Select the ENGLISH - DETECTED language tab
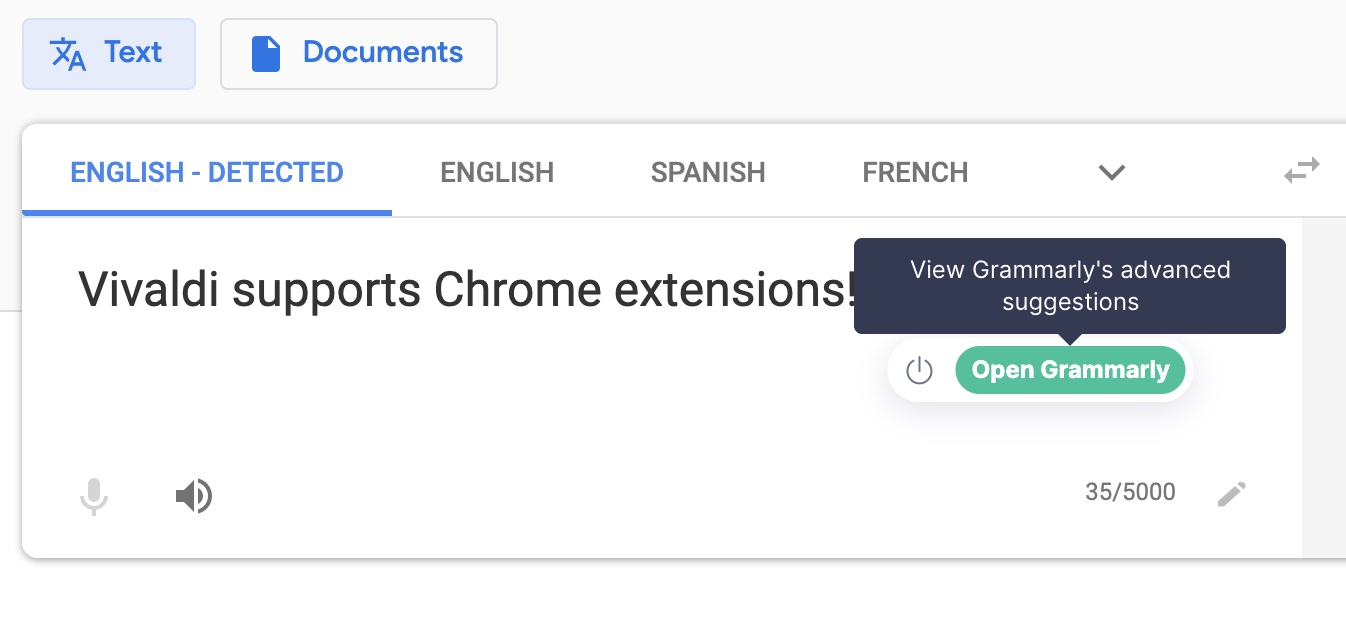 click(x=207, y=173)
